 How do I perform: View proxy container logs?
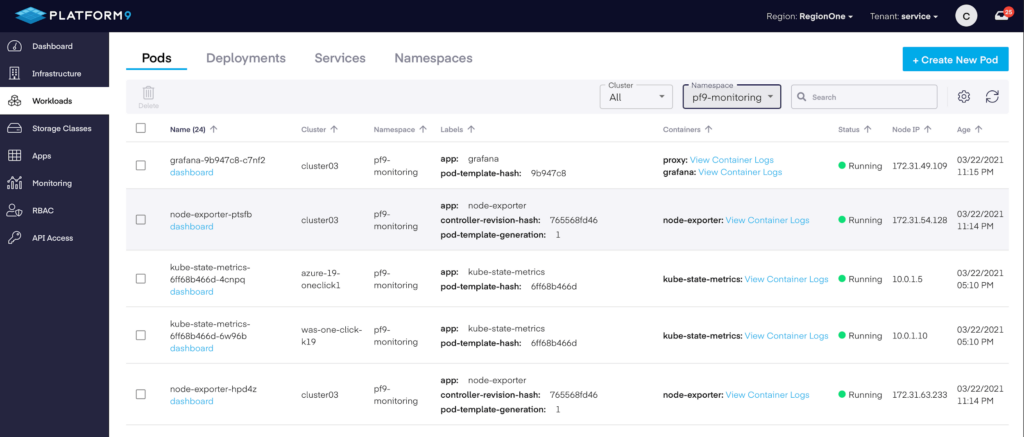point(732,160)
